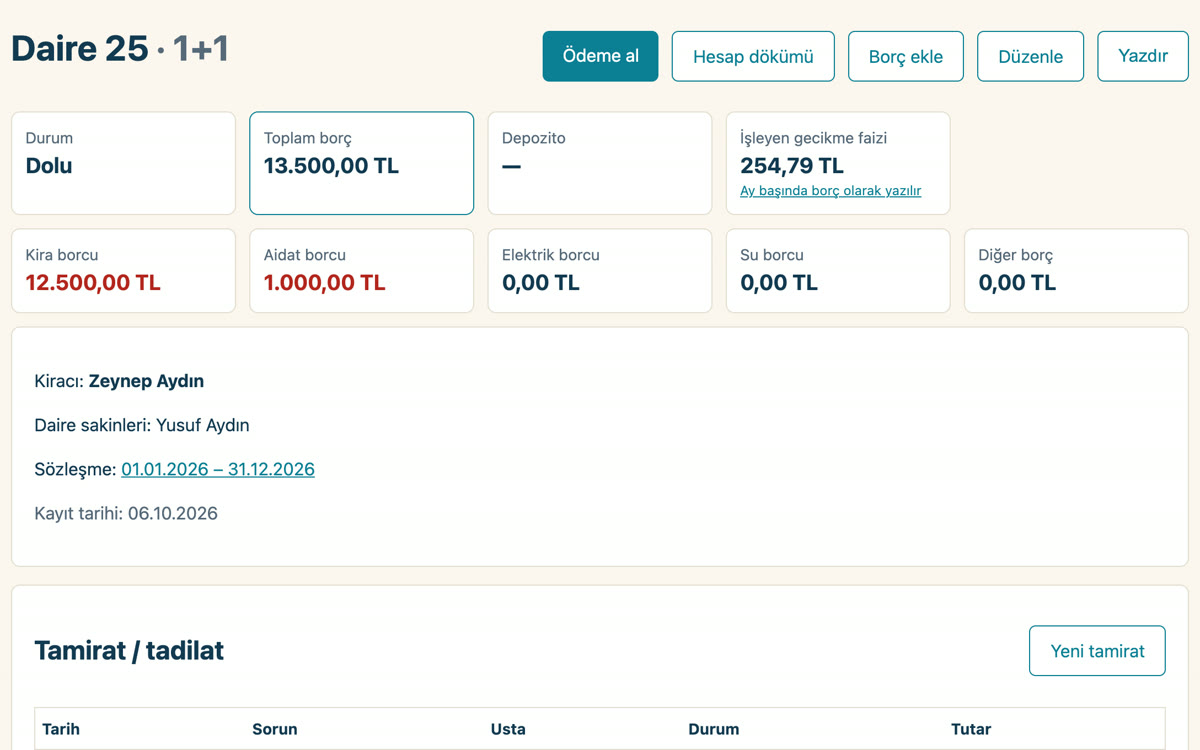
Task: Click the Tutar column header
Action: [971, 729]
